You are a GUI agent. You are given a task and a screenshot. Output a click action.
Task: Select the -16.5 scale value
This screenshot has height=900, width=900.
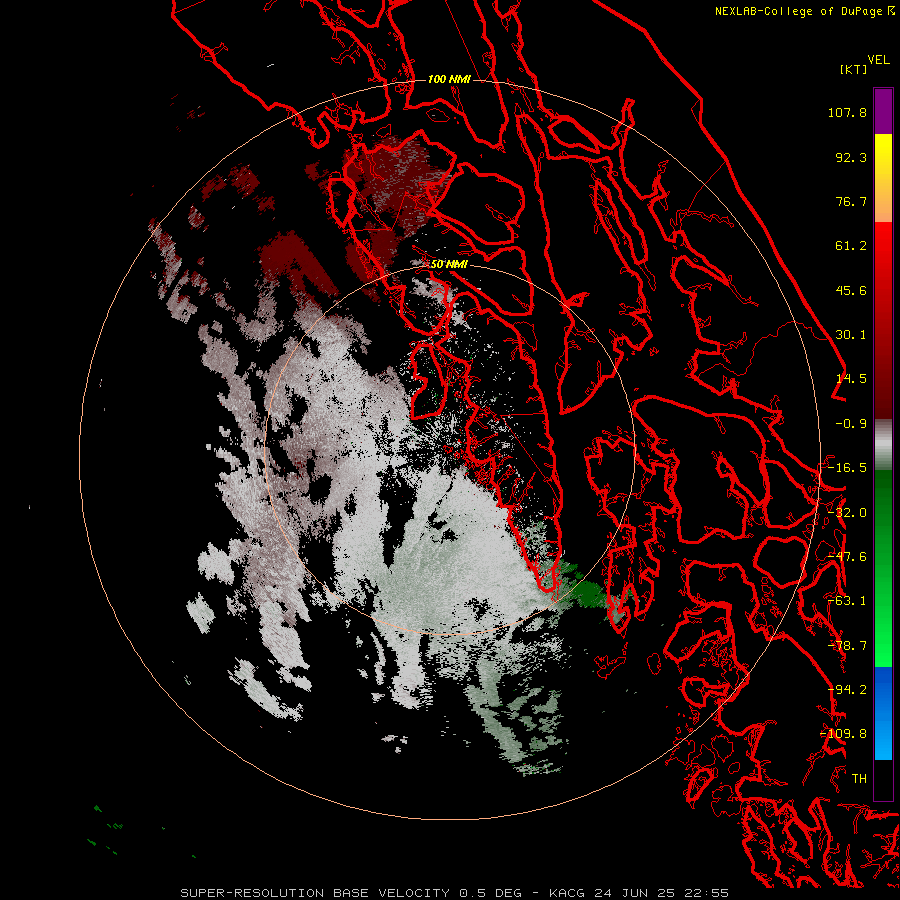point(847,468)
